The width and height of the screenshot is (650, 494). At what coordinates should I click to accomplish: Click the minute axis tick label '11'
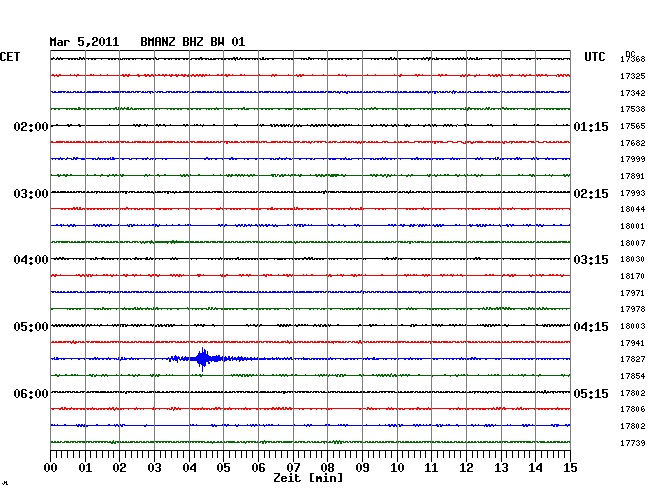pos(432,468)
